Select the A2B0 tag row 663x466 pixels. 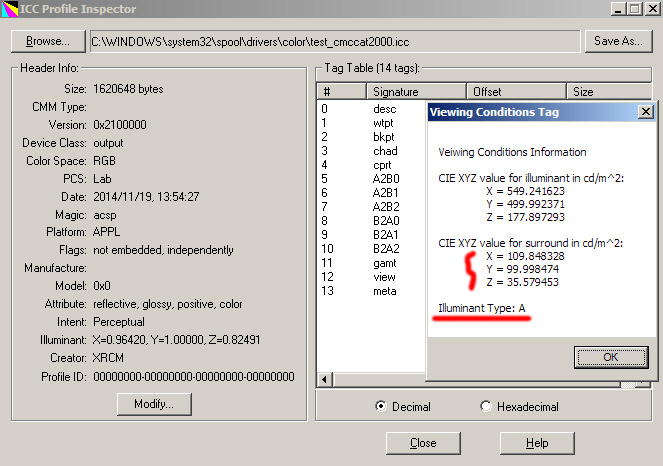tap(385, 179)
